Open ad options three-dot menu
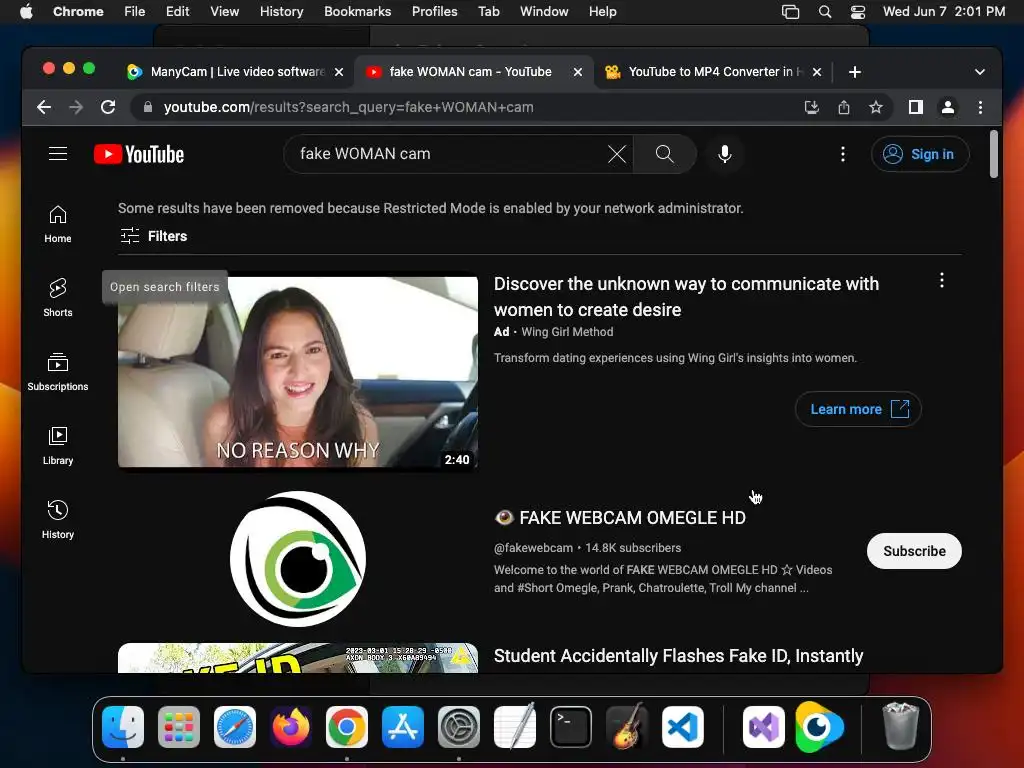This screenshot has height=768, width=1024. click(941, 281)
